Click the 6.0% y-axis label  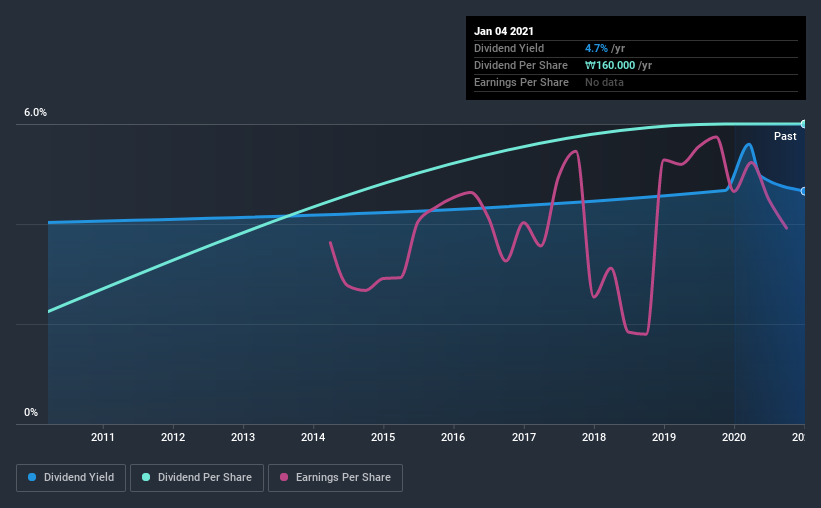(x=35, y=113)
